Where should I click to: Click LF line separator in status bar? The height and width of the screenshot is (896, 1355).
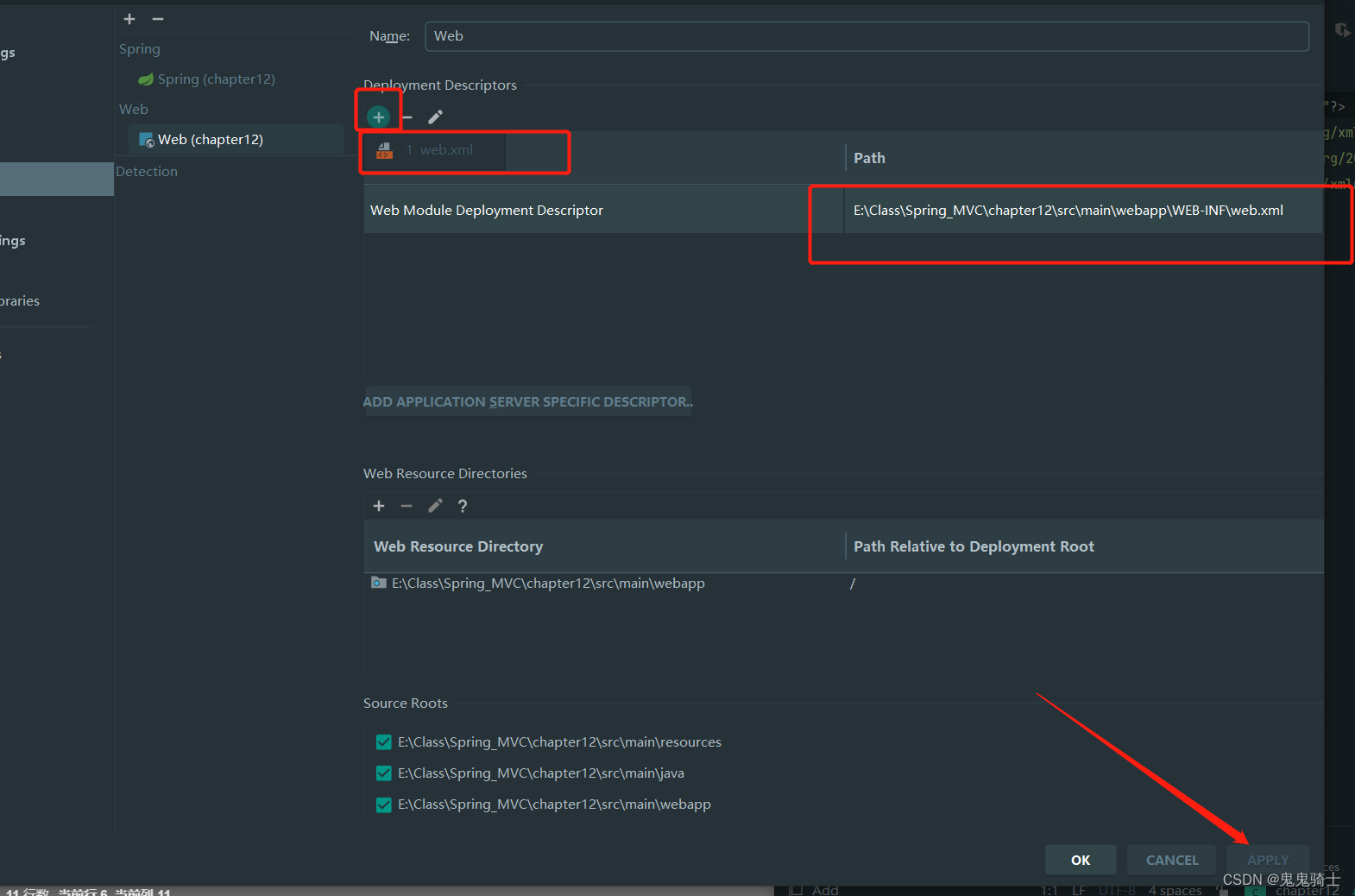[x=1079, y=890]
